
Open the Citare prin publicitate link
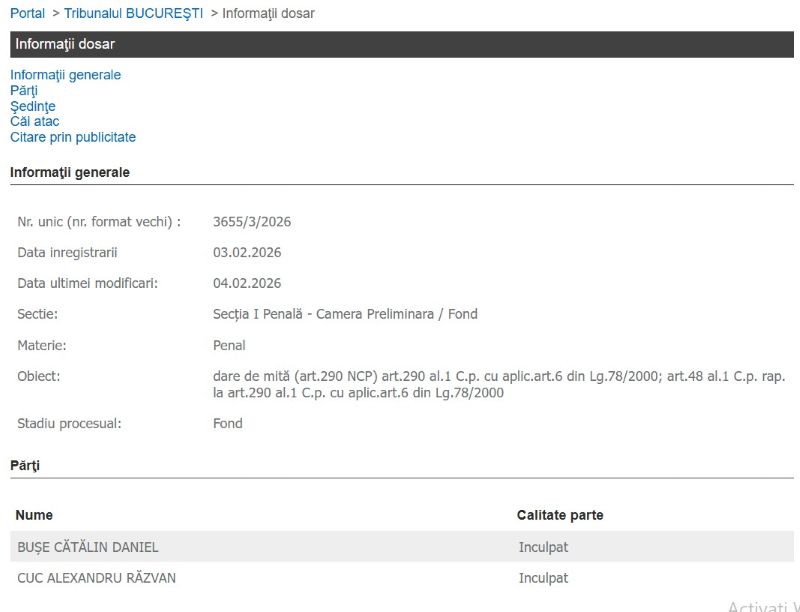pyautogui.click(x=73, y=137)
